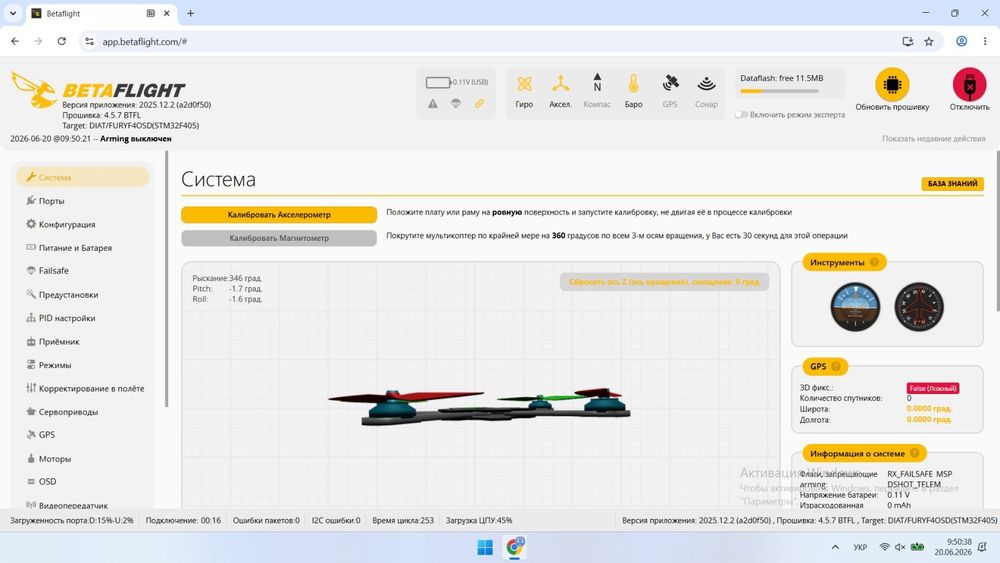Viewport: 1000px width, 563px height.
Task: Click the heading compass instrument
Action: pyautogui.click(x=918, y=307)
